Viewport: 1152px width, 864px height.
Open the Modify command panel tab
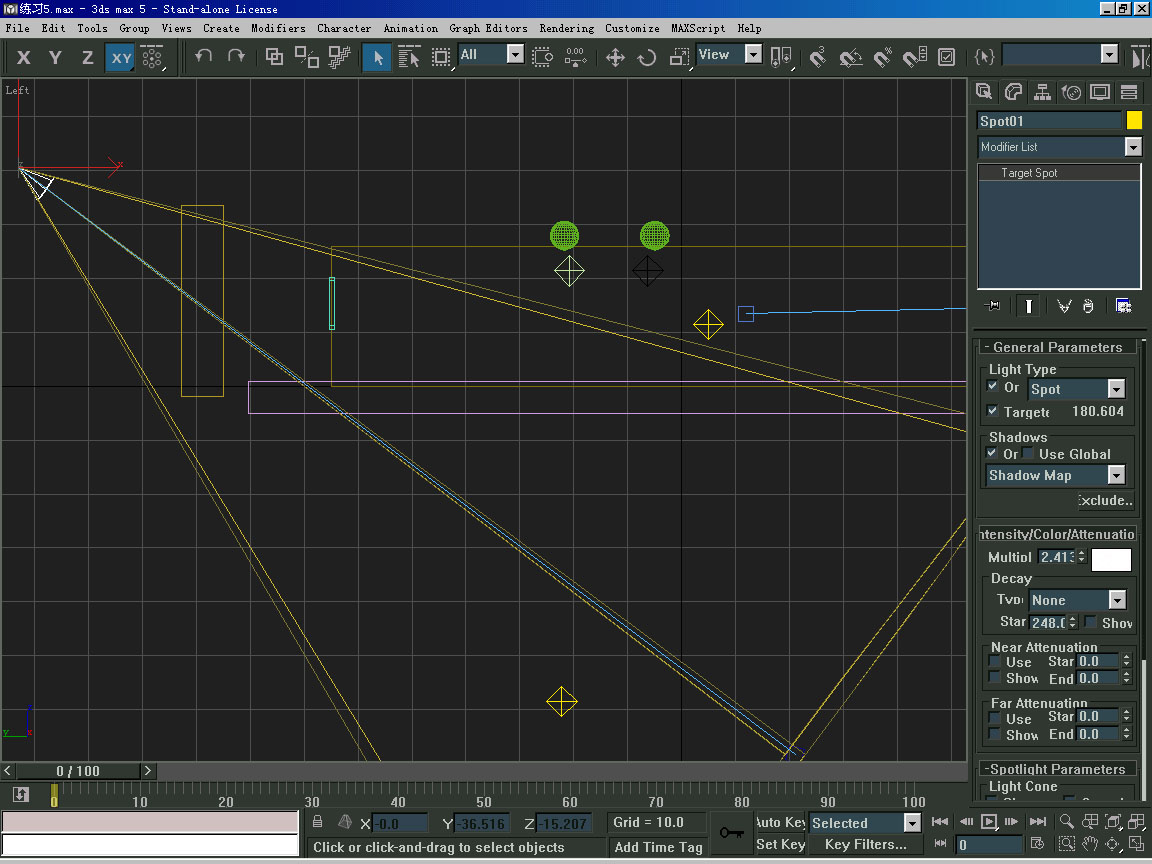pos(1013,92)
